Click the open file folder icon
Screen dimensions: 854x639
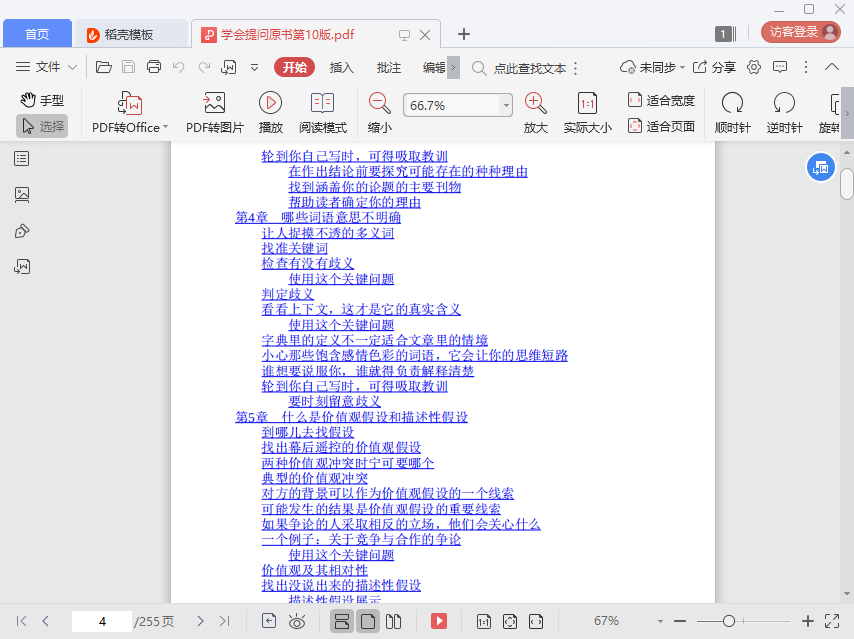pos(103,67)
